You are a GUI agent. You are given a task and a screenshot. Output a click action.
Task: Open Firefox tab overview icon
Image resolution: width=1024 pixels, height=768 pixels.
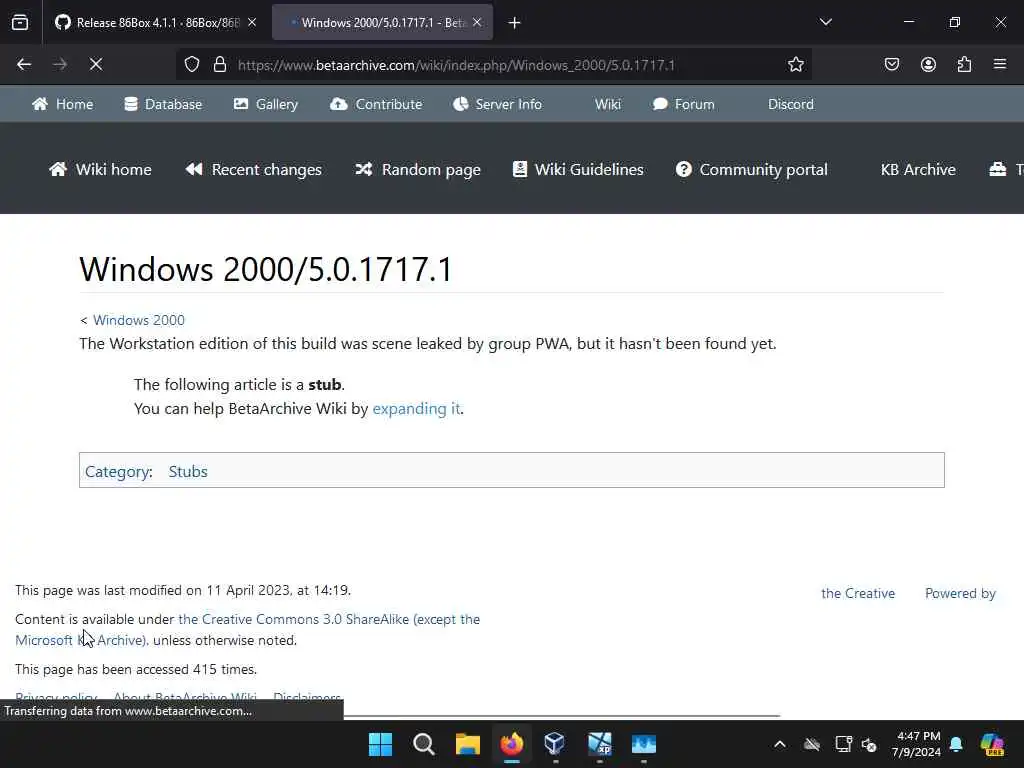click(x=20, y=23)
